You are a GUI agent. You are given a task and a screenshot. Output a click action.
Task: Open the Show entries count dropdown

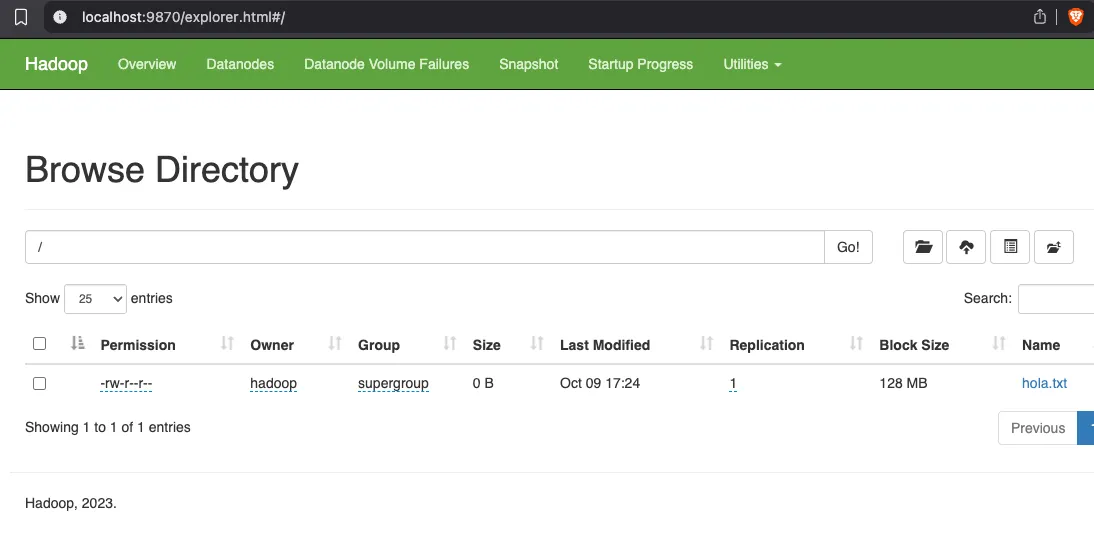click(95, 298)
